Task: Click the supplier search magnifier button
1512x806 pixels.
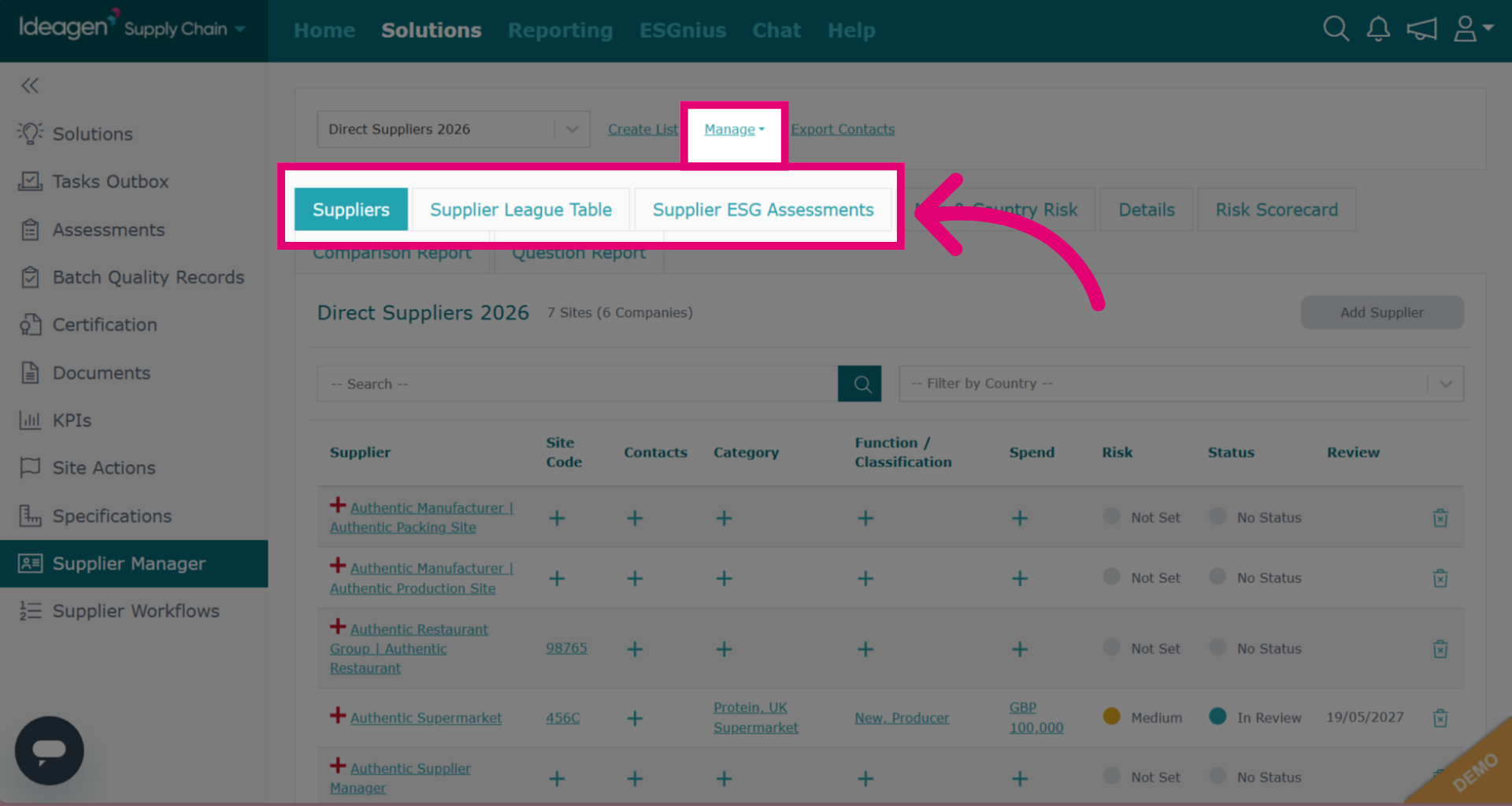Action: click(x=859, y=384)
